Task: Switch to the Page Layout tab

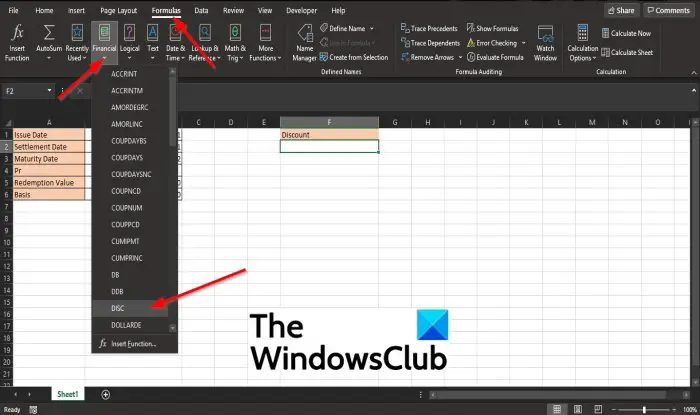Action: (119, 10)
